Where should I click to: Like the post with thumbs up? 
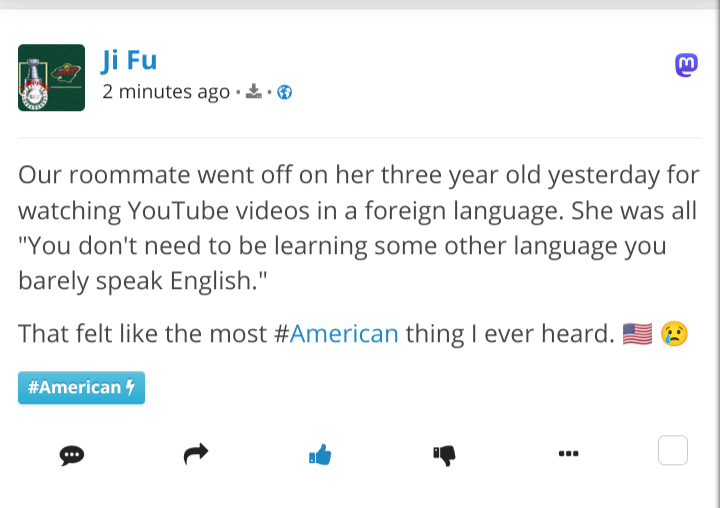(x=320, y=455)
